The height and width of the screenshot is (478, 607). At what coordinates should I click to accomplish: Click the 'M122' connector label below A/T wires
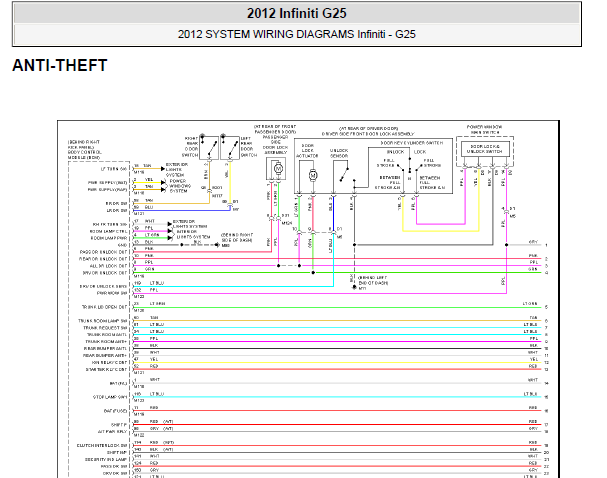coord(139,435)
